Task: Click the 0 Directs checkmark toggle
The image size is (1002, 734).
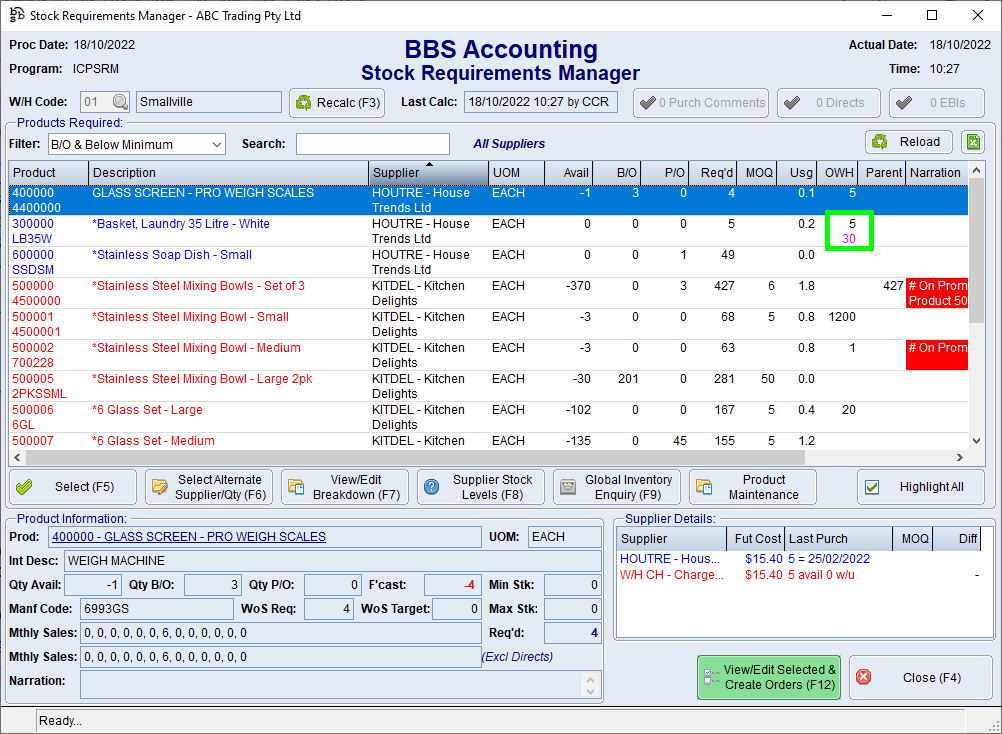Action: point(793,101)
